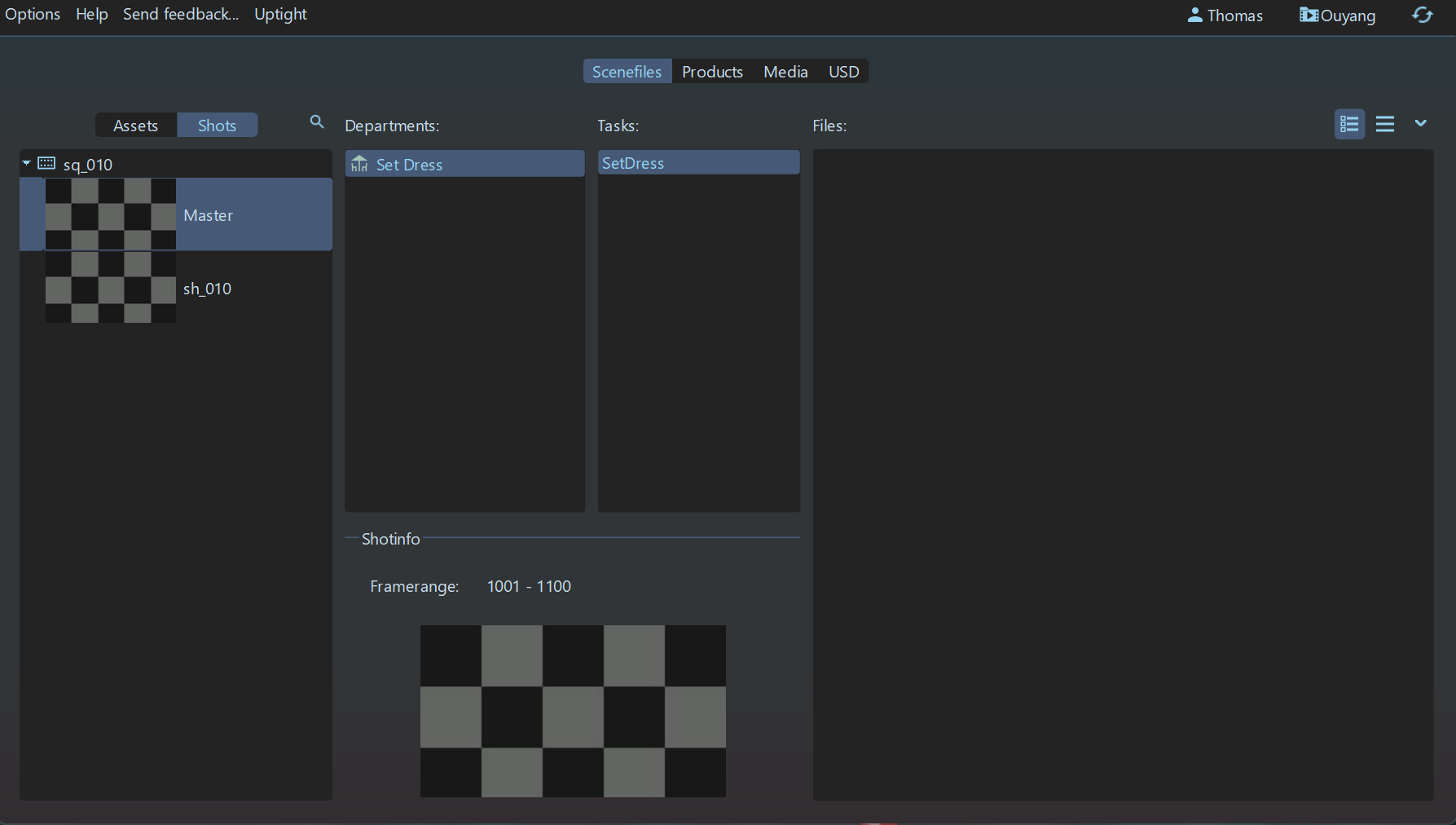Click the Thomas user icon

(x=1194, y=15)
